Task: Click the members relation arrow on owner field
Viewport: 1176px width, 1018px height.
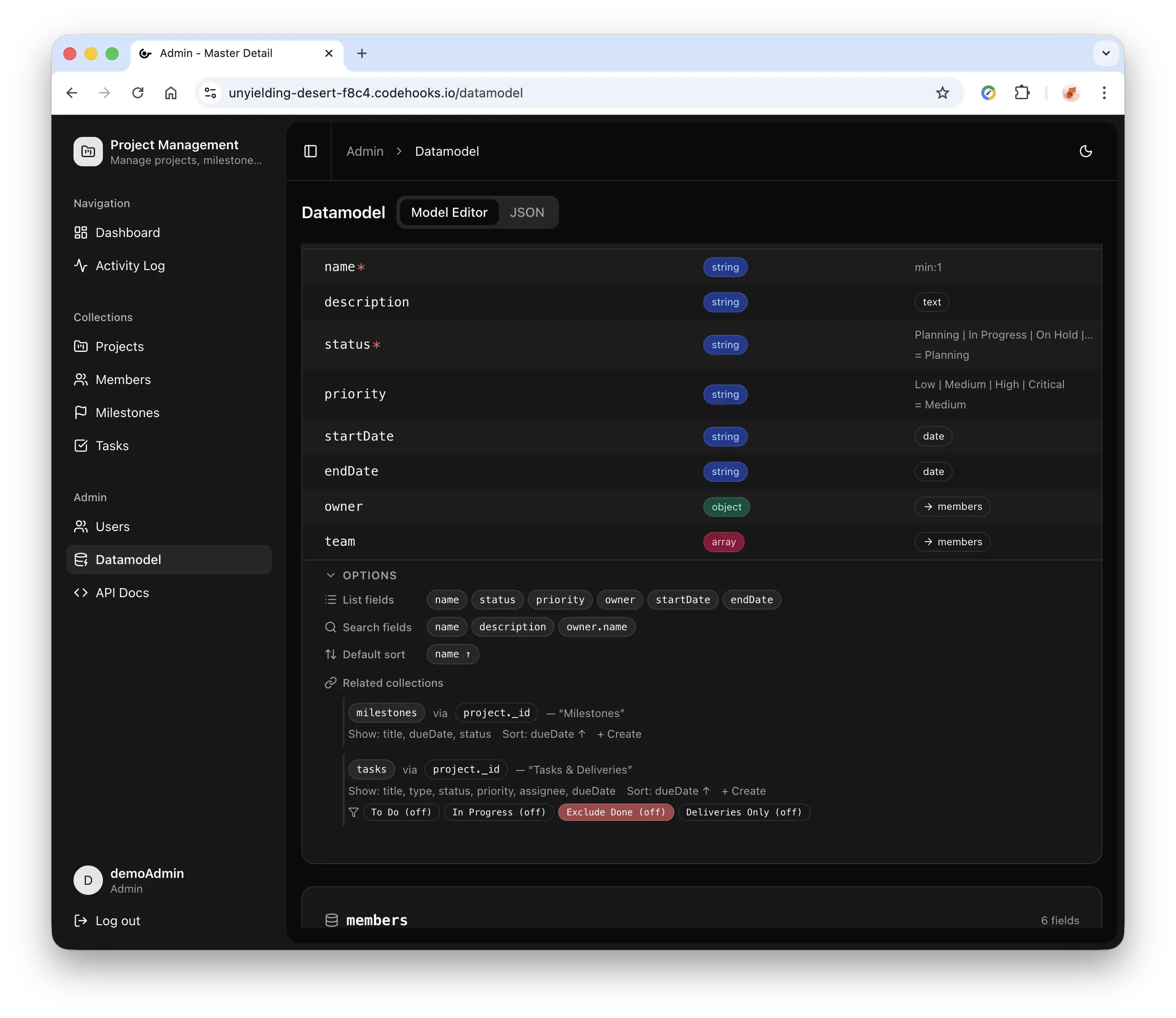Action: (x=952, y=507)
